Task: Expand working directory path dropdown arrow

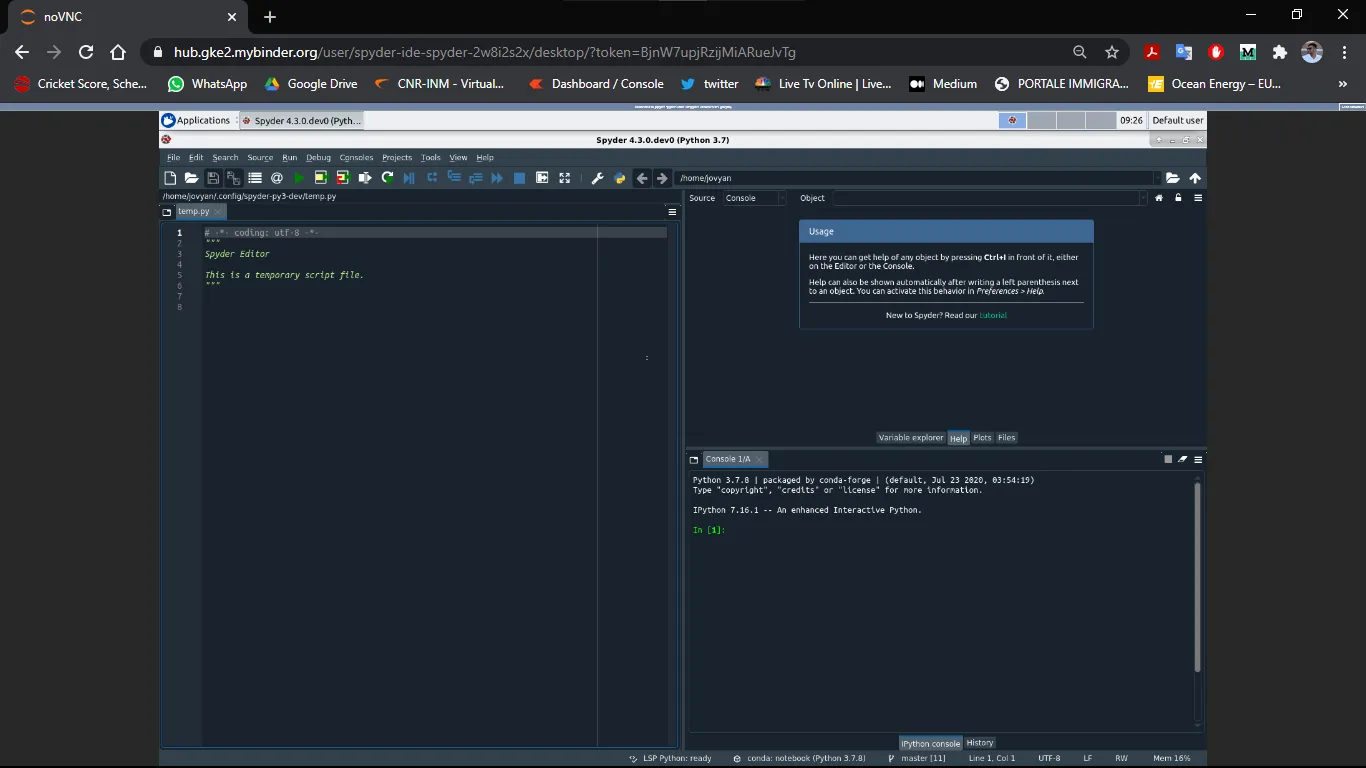Action: point(1157,178)
